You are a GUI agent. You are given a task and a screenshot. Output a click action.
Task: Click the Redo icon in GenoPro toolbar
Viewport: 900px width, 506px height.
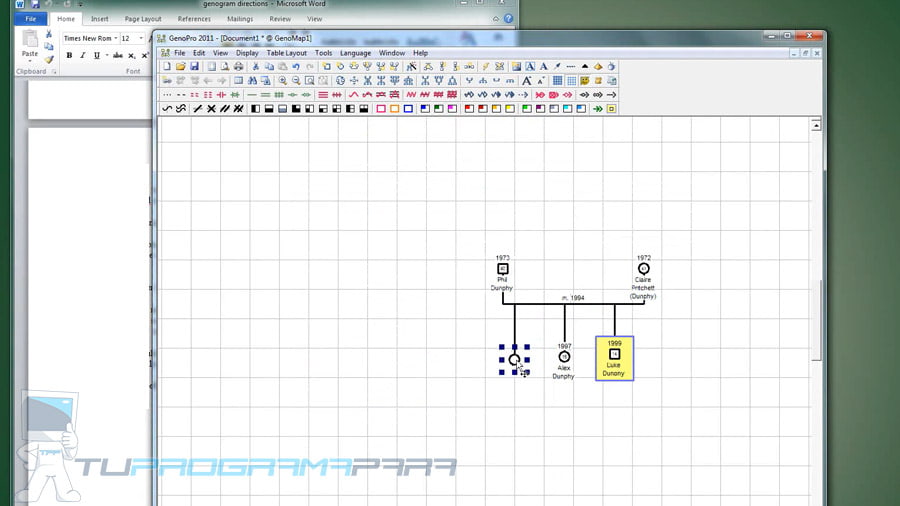[310, 67]
